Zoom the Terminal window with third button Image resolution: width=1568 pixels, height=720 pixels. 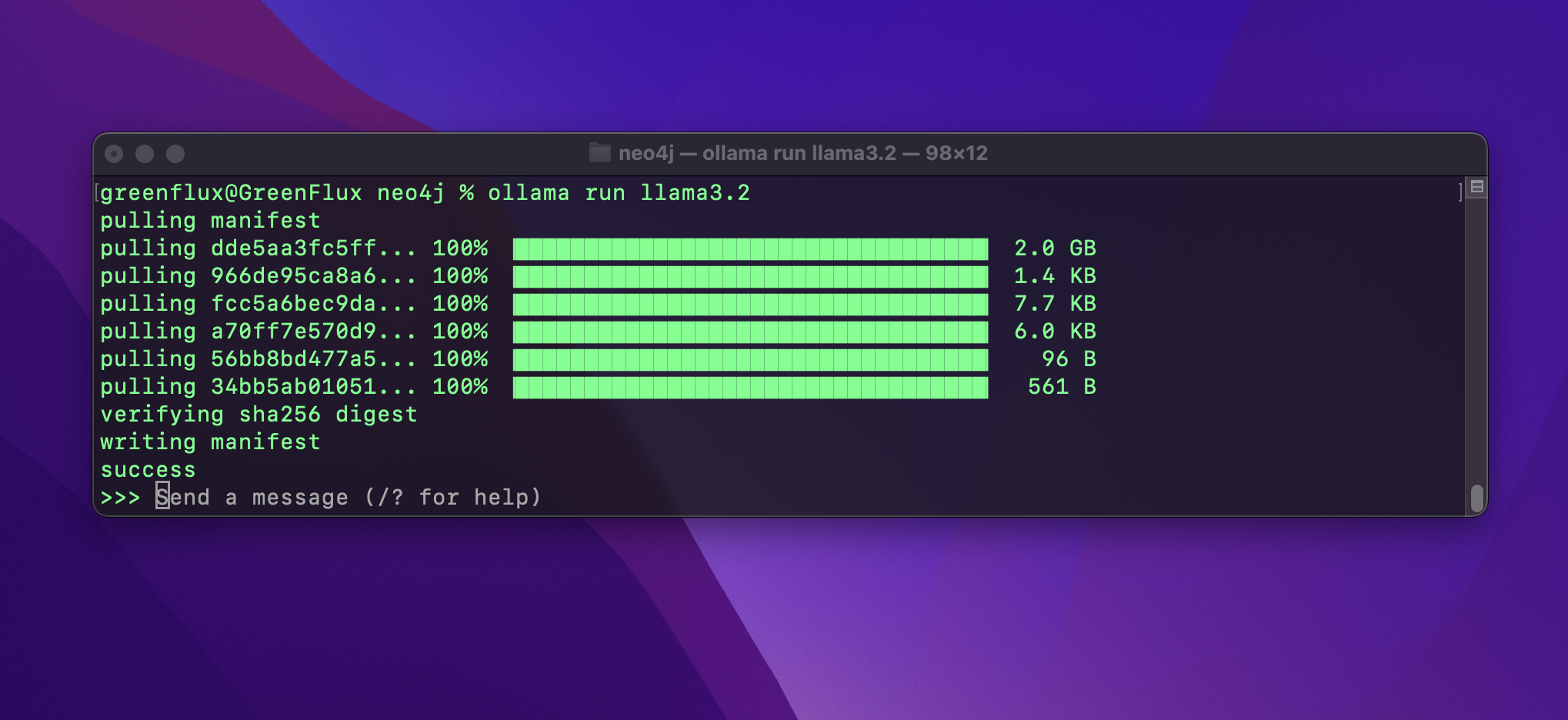tap(175, 154)
